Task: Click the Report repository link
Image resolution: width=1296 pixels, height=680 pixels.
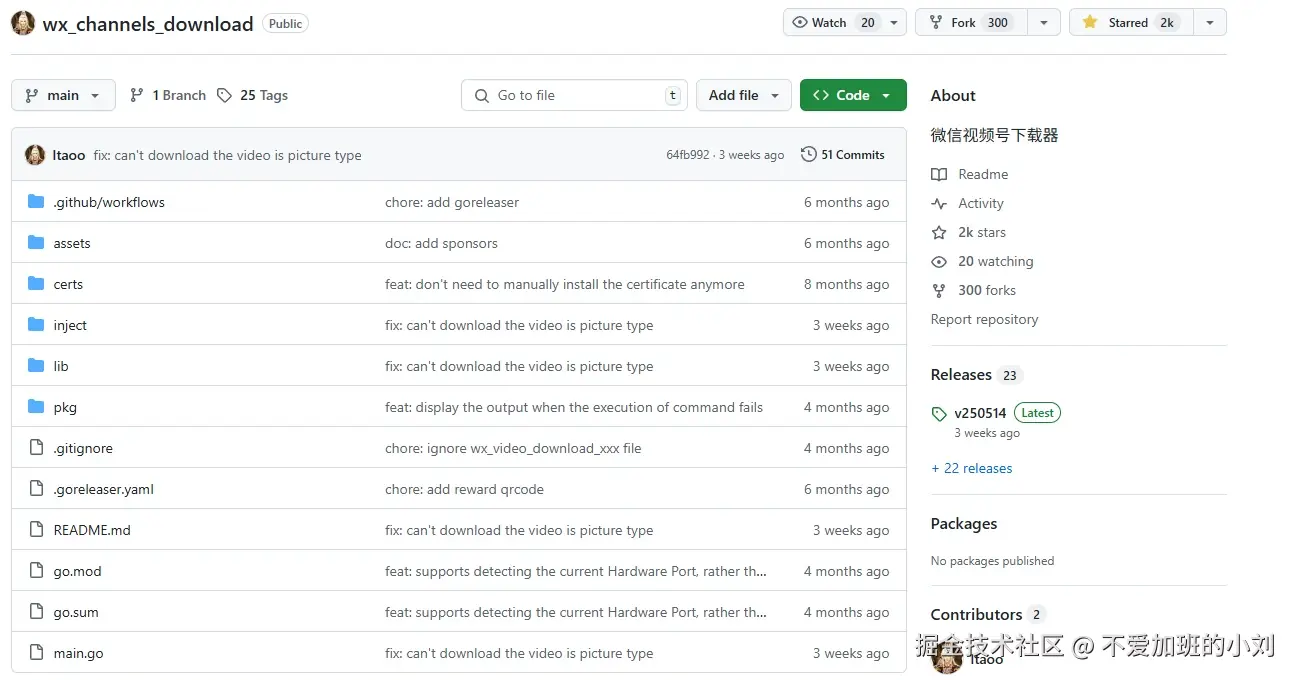Action: coord(984,319)
